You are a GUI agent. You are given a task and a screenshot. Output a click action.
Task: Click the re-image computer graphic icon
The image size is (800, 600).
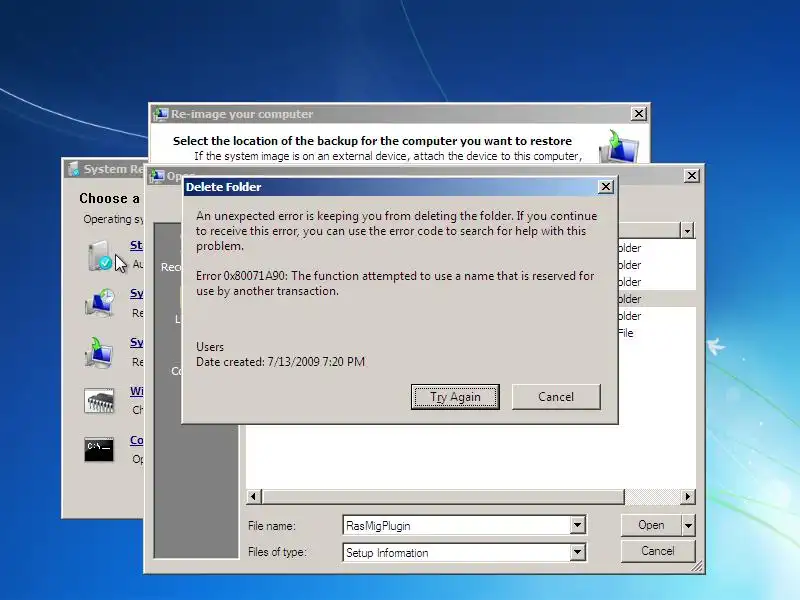619,146
